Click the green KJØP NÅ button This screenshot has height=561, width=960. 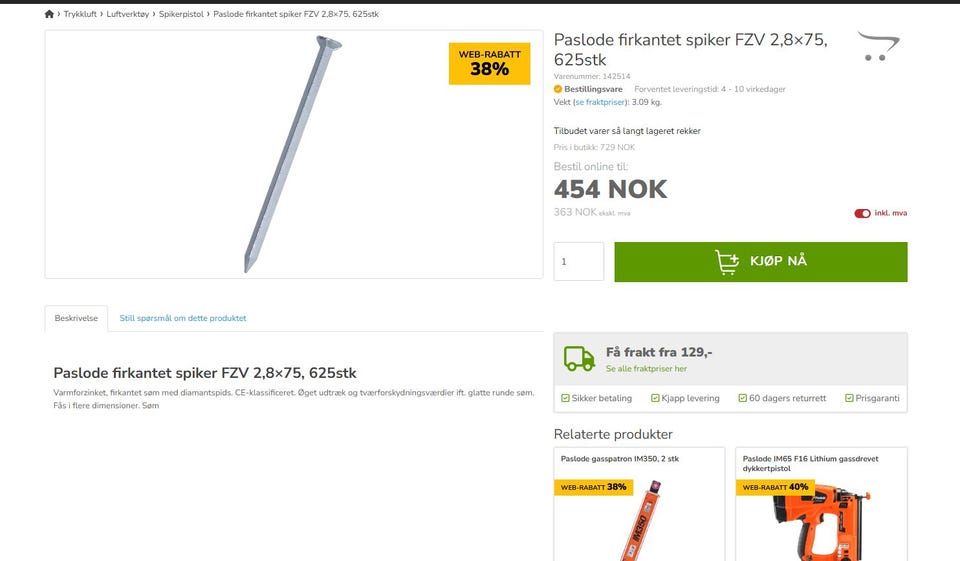pos(760,262)
